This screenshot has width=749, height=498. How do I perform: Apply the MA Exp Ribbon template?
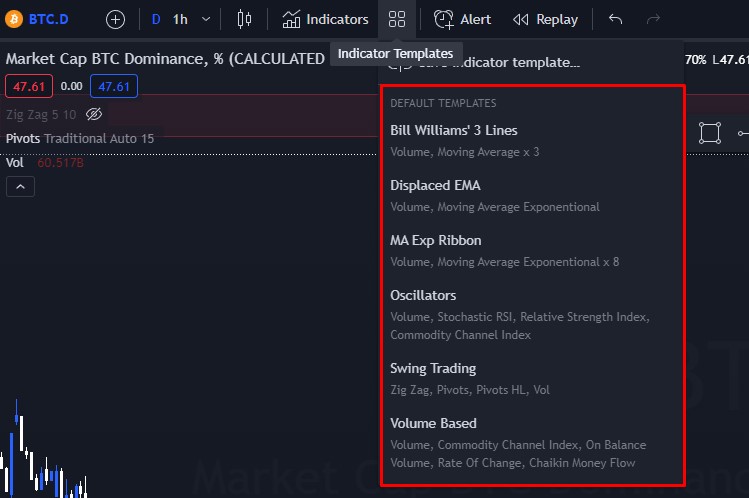[x=533, y=250]
